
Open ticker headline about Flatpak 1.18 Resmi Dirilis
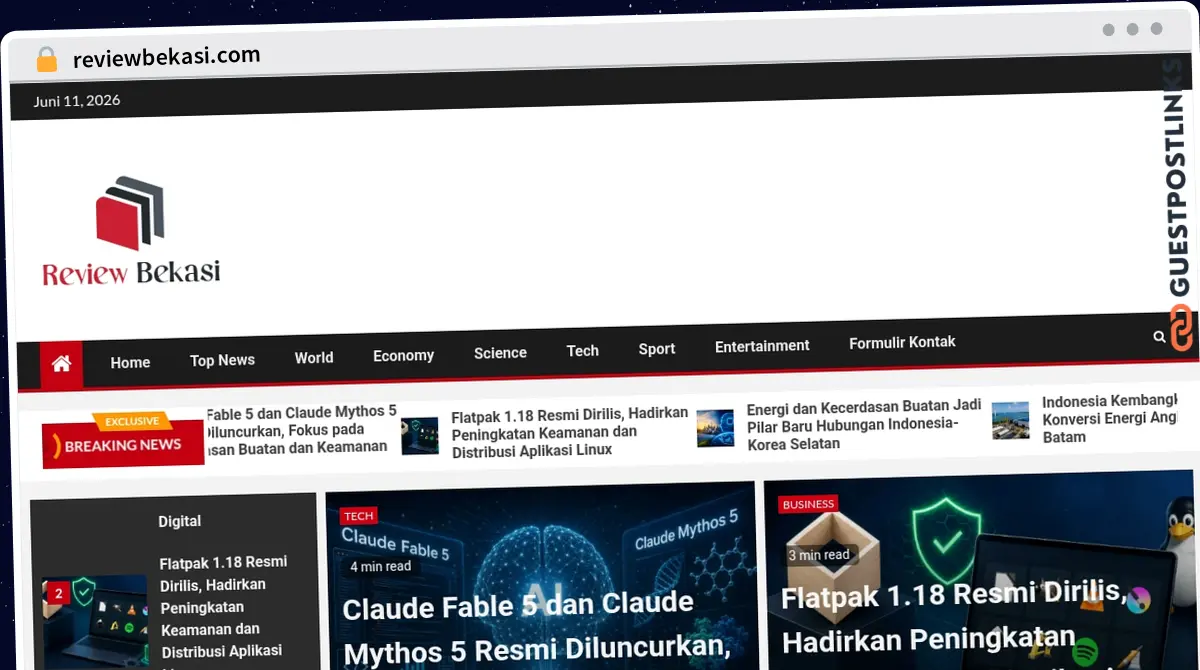570,433
